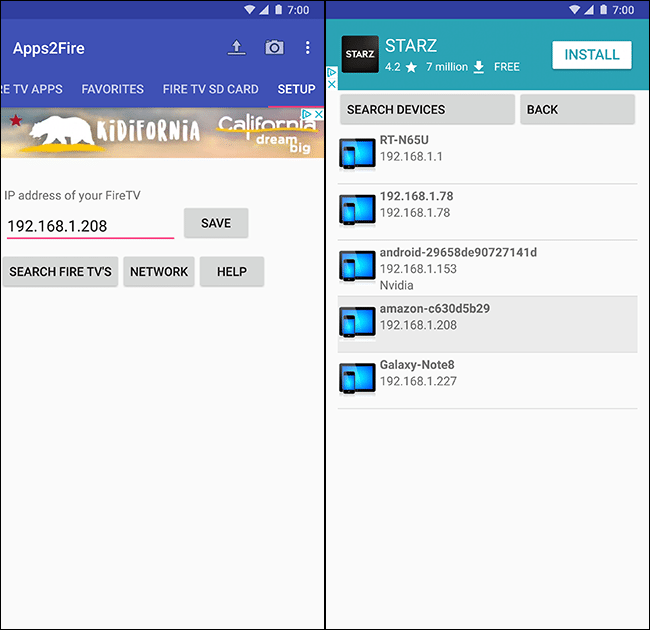Open the Kidifornia California banner ad
This screenshot has height=630, width=650.
tap(162, 133)
